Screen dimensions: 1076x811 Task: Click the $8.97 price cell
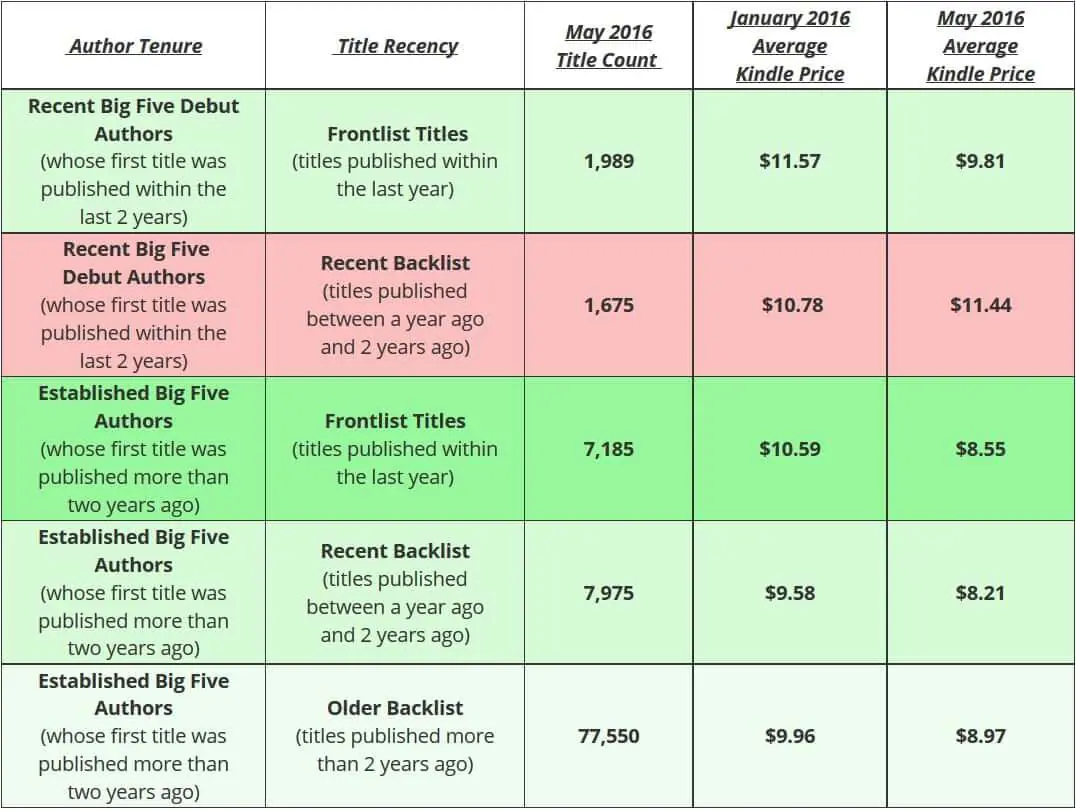click(981, 736)
